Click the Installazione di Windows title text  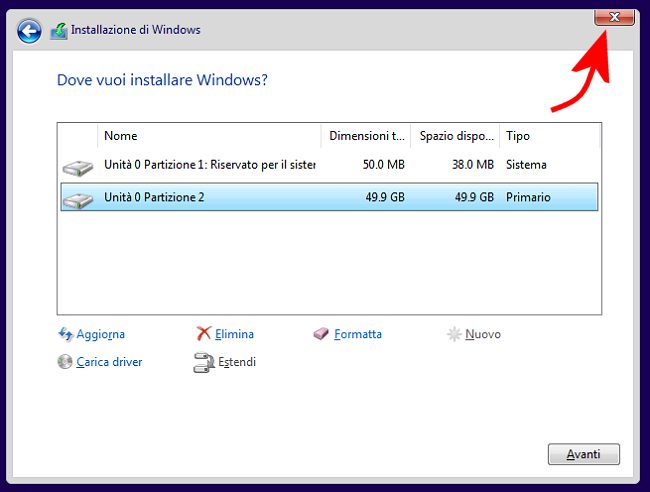(136, 30)
